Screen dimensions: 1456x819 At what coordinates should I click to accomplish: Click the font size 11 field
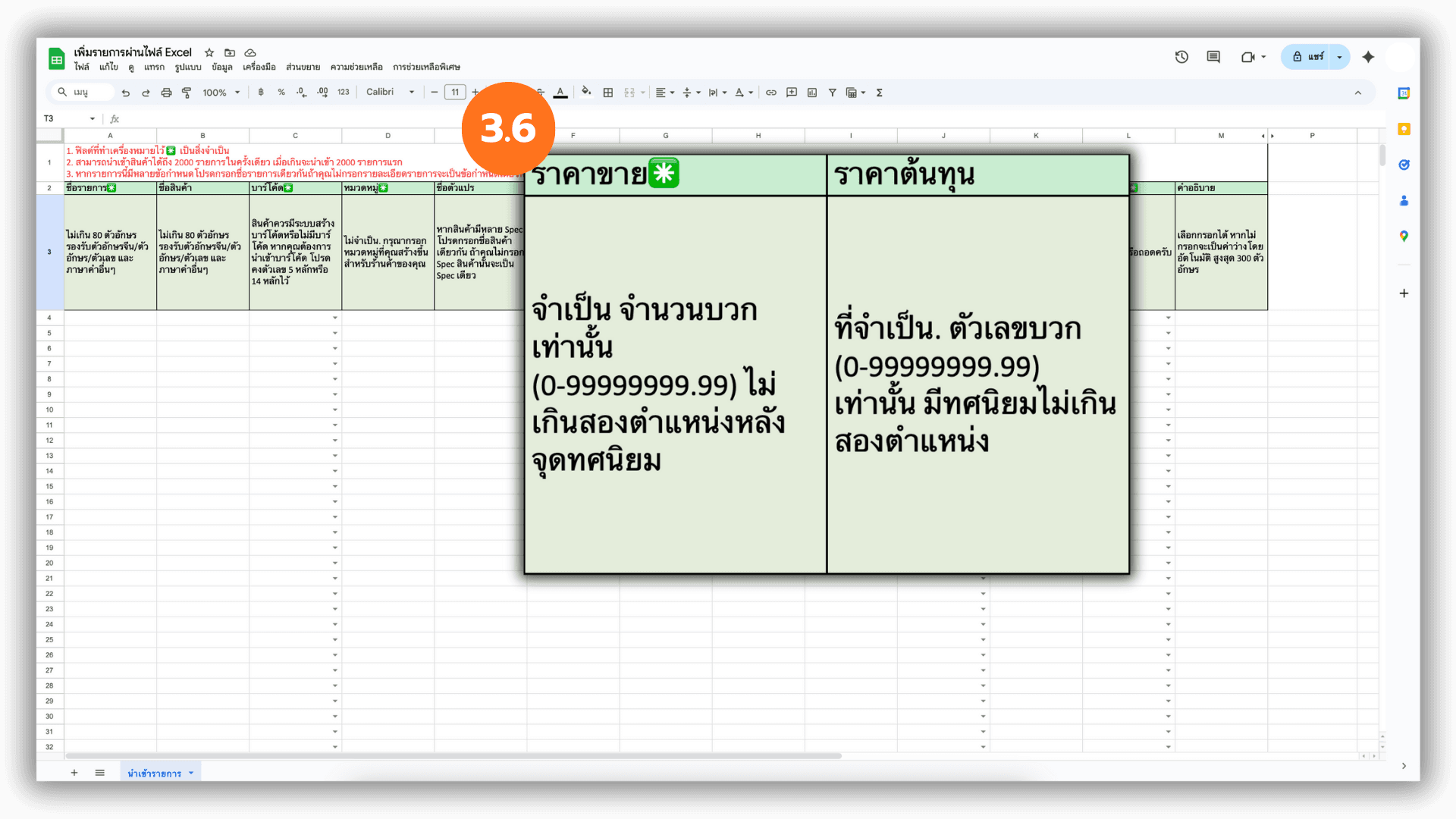[x=455, y=93]
